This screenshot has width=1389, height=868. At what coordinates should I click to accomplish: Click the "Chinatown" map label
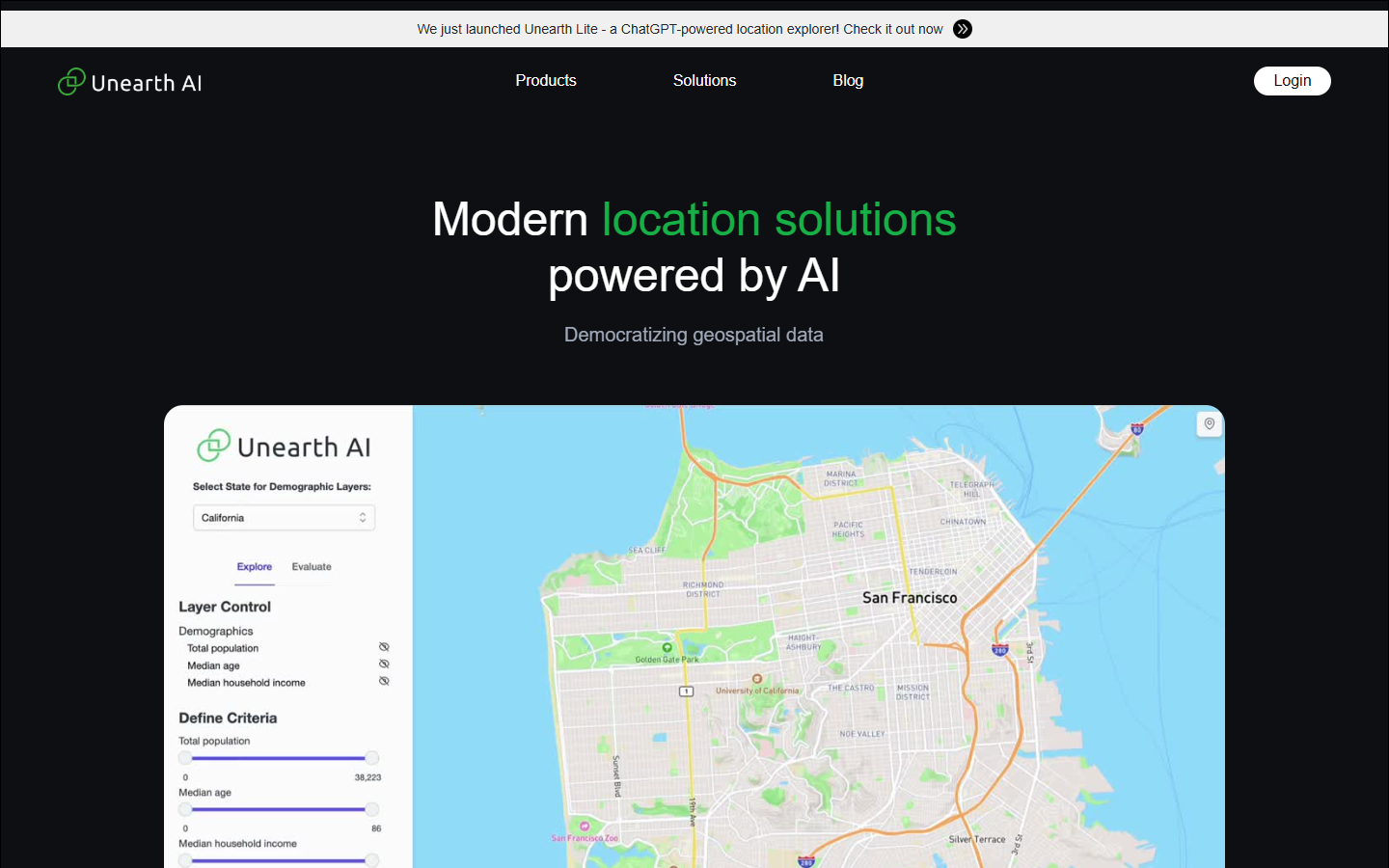pos(963,522)
